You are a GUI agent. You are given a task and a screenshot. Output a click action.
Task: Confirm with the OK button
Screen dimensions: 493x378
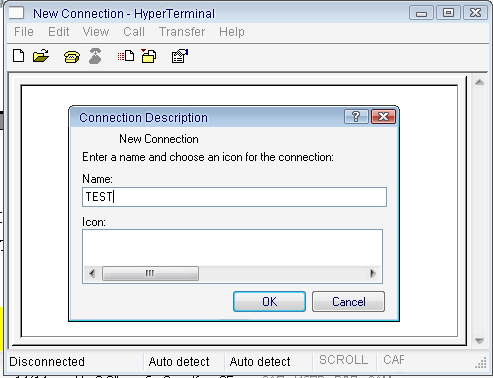coord(269,302)
